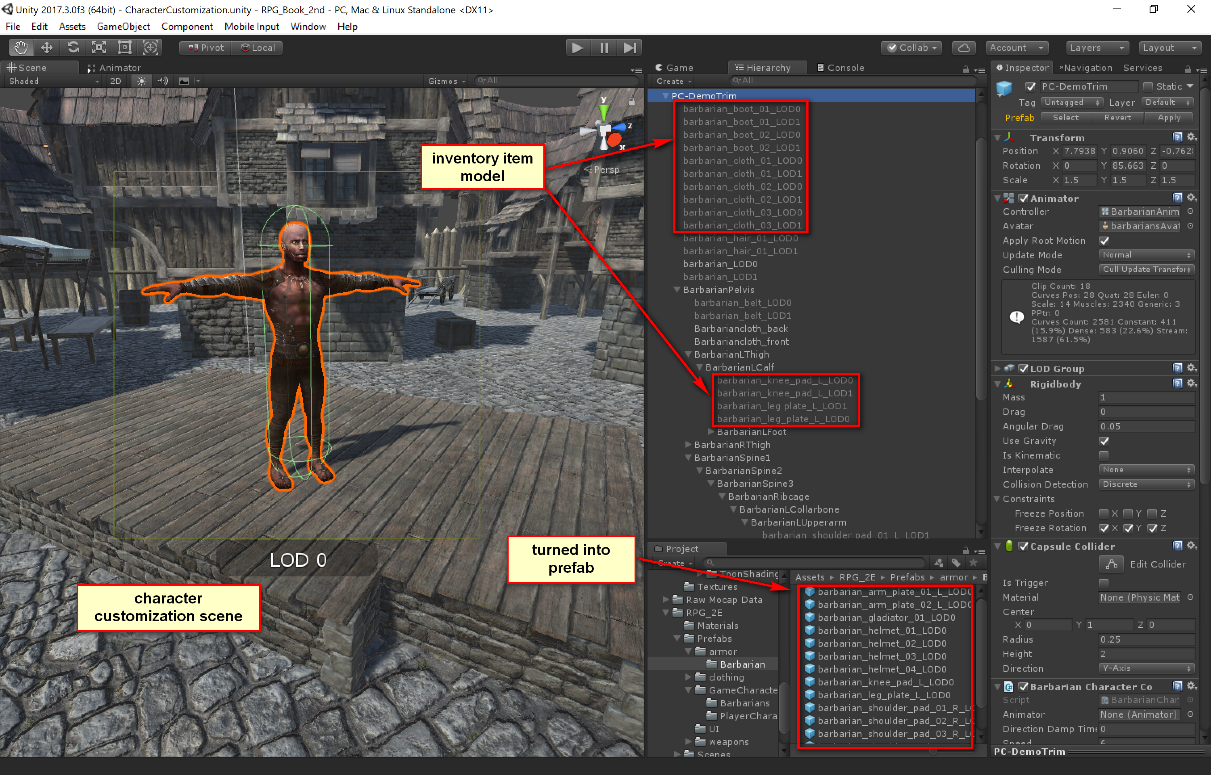Screen dimensions: 1211x775
Task: Select barbarian_gladiator_01_LOD0 prefab icon
Action: click(x=809, y=618)
